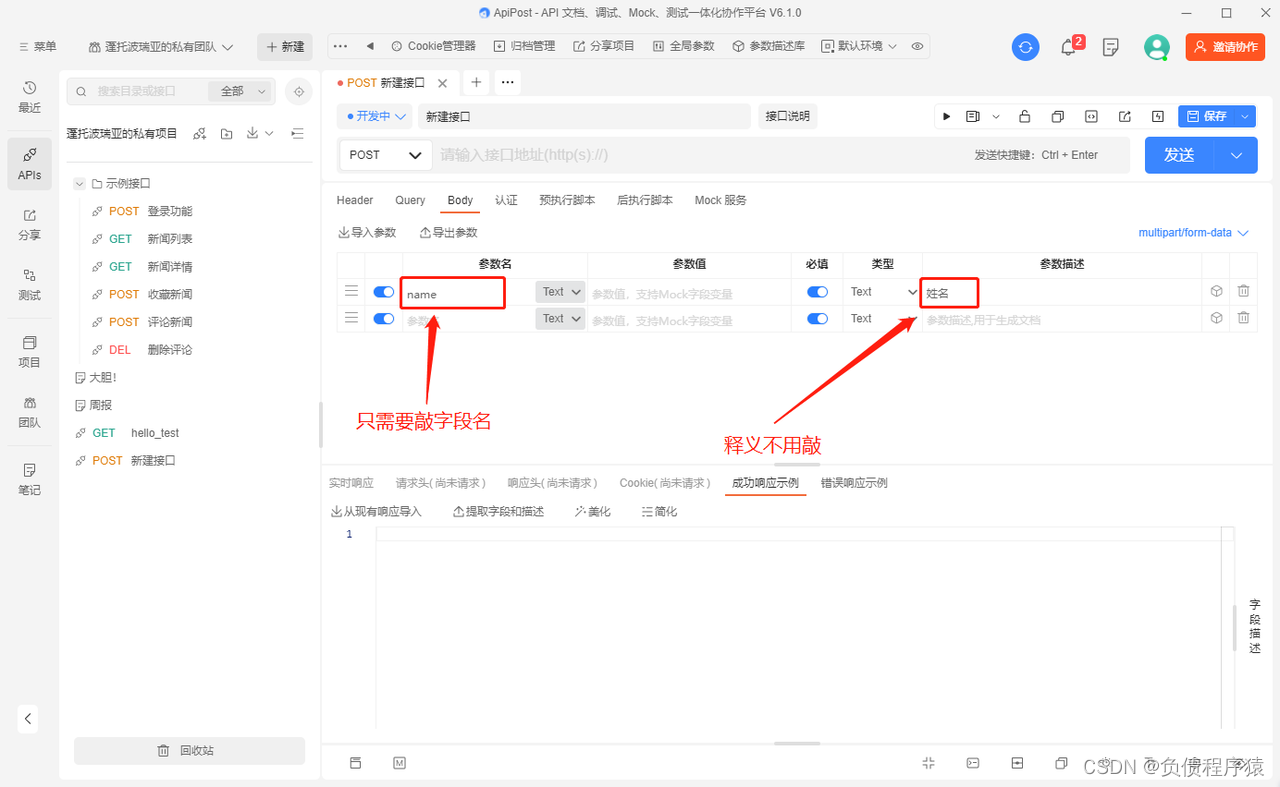Image resolution: width=1280 pixels, height=787 pixels.
Task: Open the 实时响应 tab
Action: (x=351, y=483)
